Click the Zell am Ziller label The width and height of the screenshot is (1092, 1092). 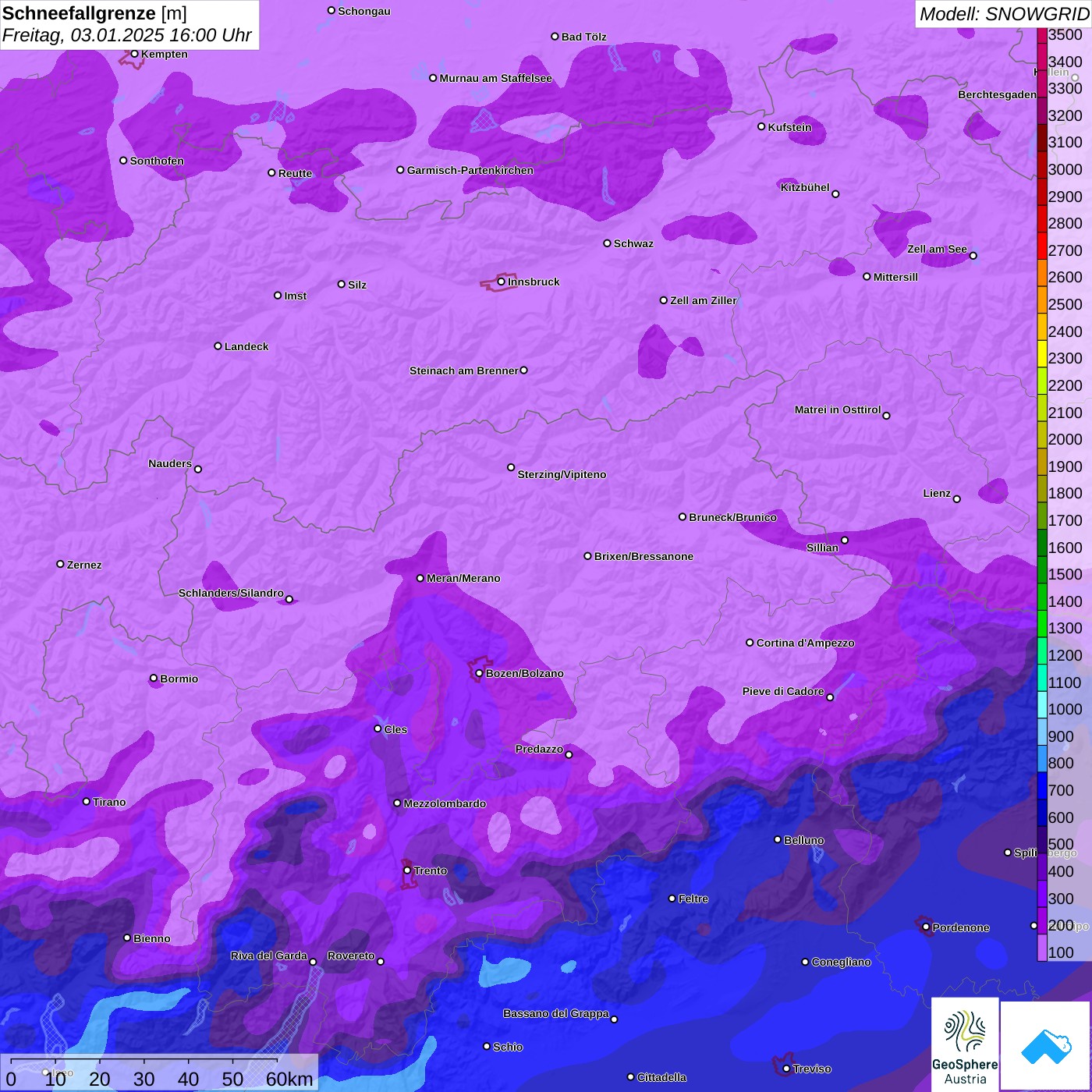point(704,300)
